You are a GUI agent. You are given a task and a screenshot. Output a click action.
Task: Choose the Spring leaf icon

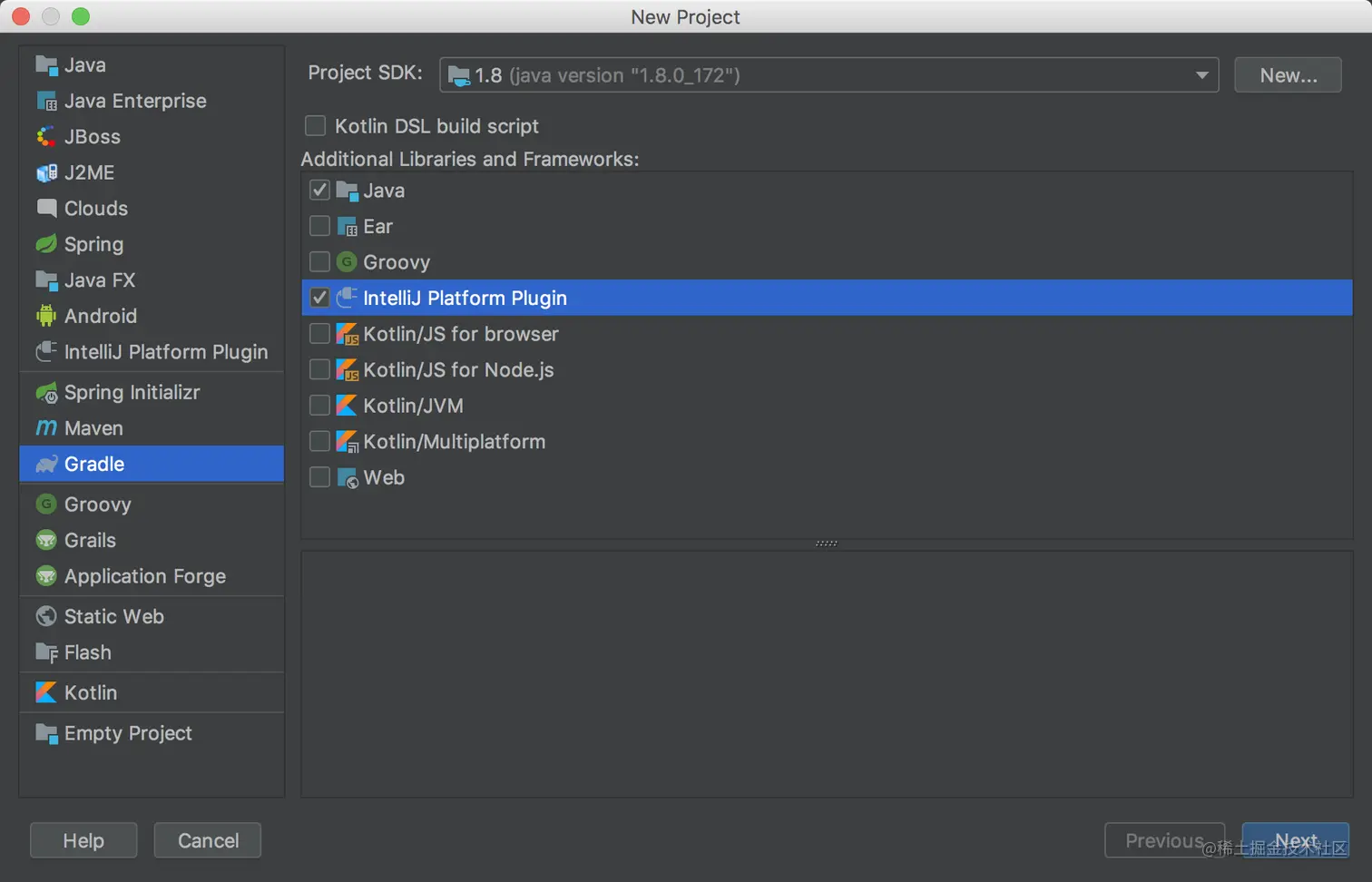pos(46,244)
